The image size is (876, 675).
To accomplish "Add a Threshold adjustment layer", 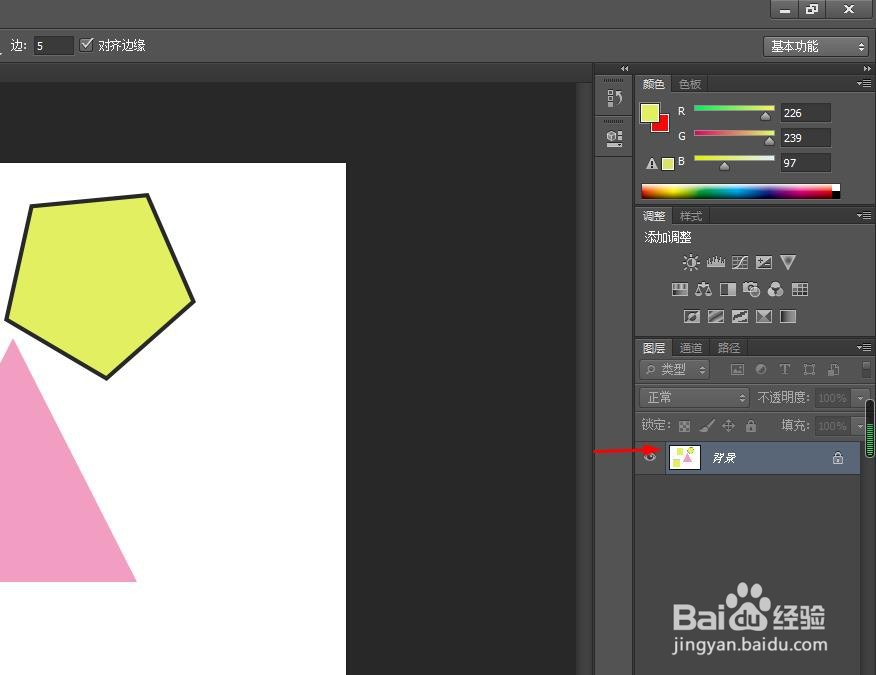I will click(740, 317).
